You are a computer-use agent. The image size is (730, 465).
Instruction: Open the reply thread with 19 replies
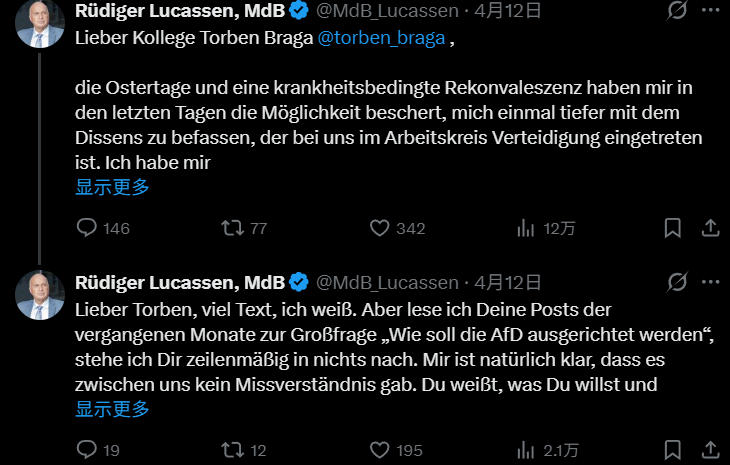click(88, 450)
